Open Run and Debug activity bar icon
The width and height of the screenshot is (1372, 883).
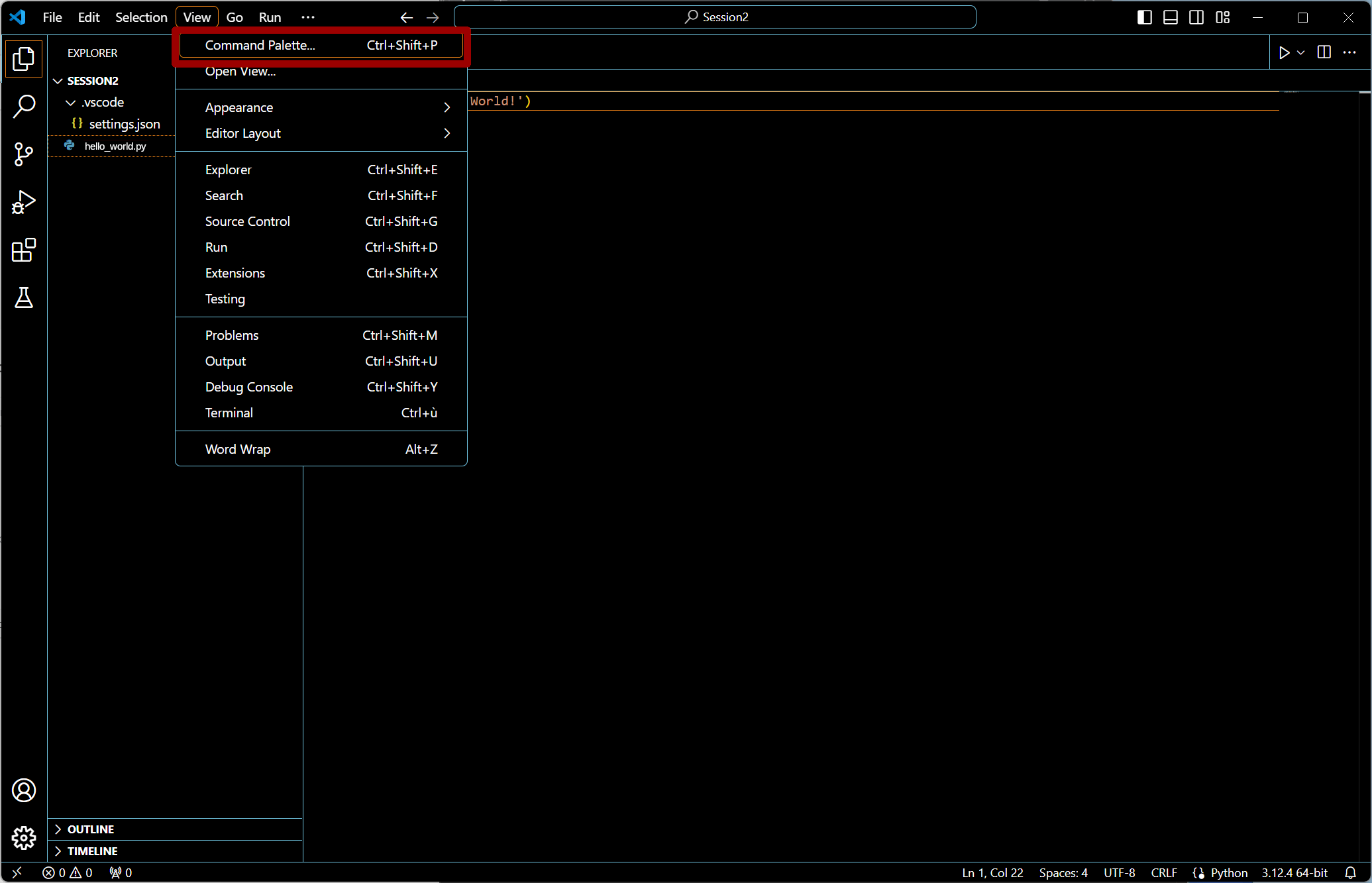pyautogui.click(x=24, y=202)
